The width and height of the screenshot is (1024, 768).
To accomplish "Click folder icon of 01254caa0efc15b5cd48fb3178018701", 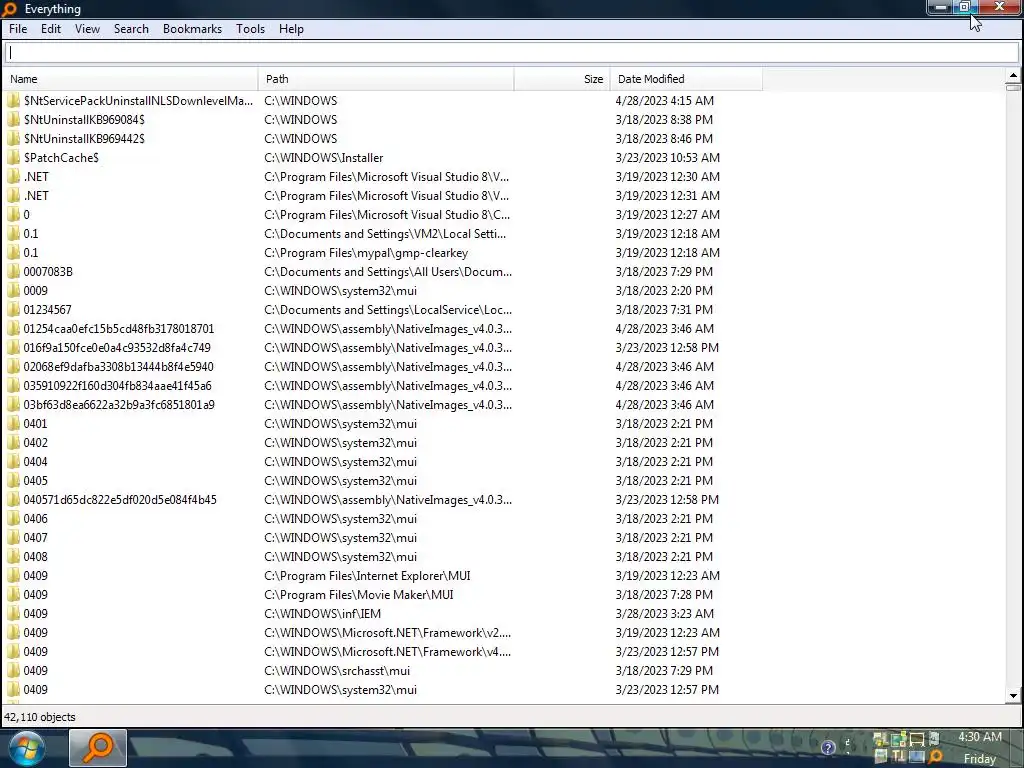I will (x=13, y=328).
